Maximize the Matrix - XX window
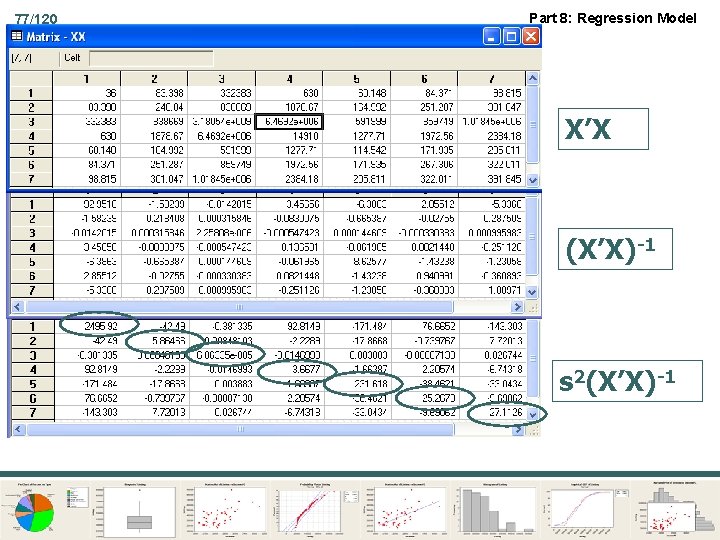This screenshot has height=540, width=720. pyautogui.click(x=511, y=36)
